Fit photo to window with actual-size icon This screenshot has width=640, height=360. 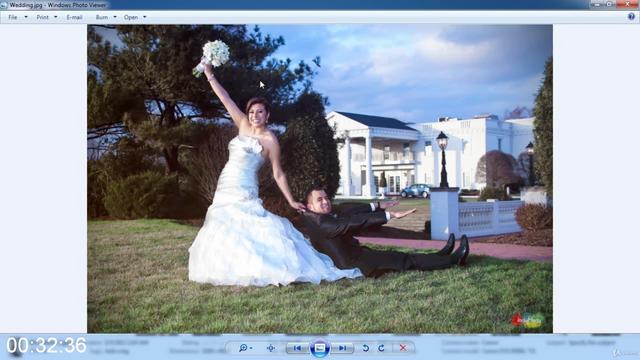[x=271, y=348]
